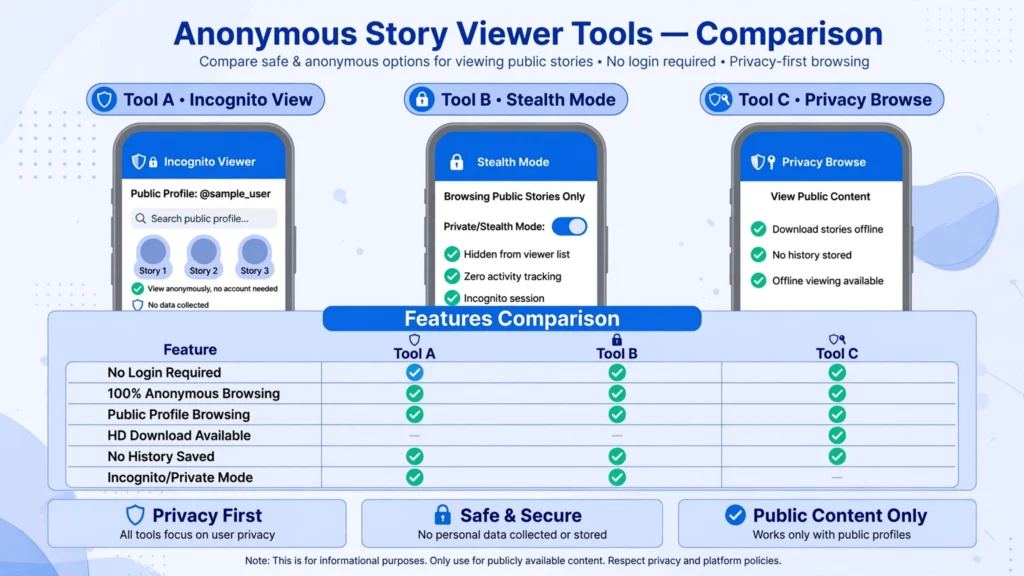Click the Privacy First card
1024x576 pixels.
point(197,523)
